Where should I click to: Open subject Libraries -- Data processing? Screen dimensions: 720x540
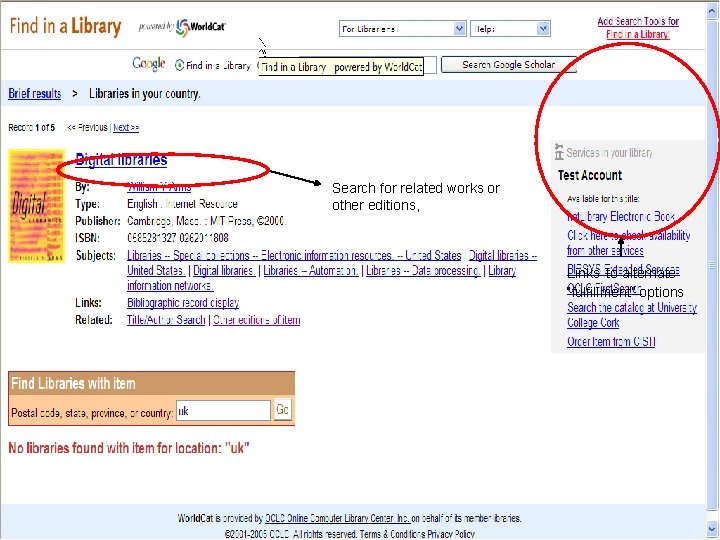coord(423,271)
